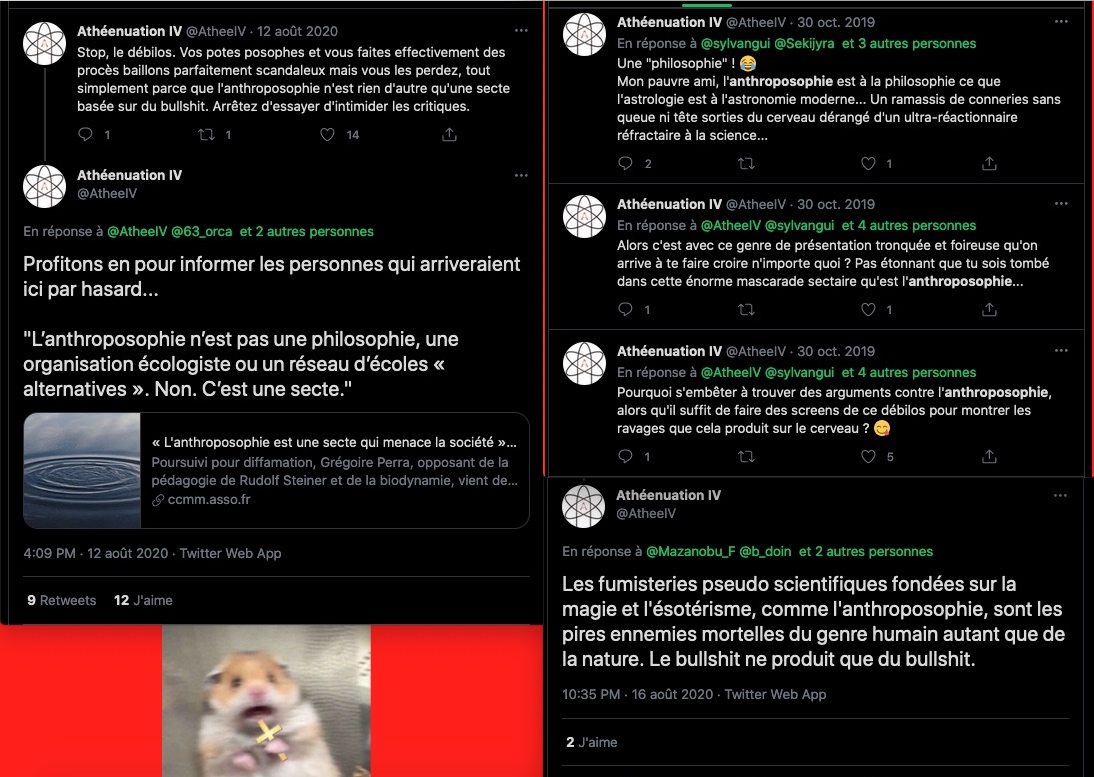This screenshot has height=777, width=1094.
Task: Like the 'Pourquoi s'embêter' tweet with 5 likes
Action: pyautogui.click(x=868, y=456)
